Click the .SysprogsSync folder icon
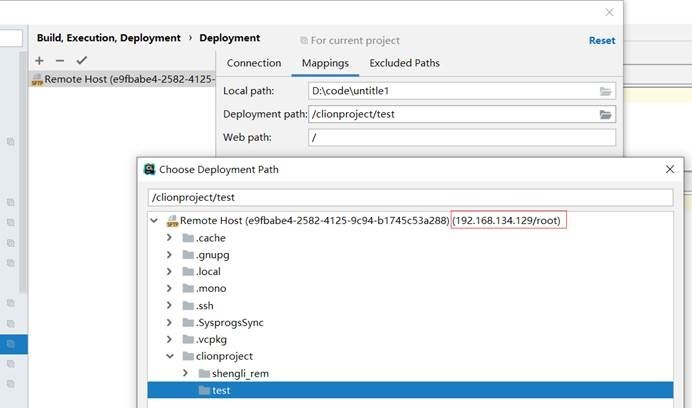Screen dimensions: 692x408 click(188, 322)
